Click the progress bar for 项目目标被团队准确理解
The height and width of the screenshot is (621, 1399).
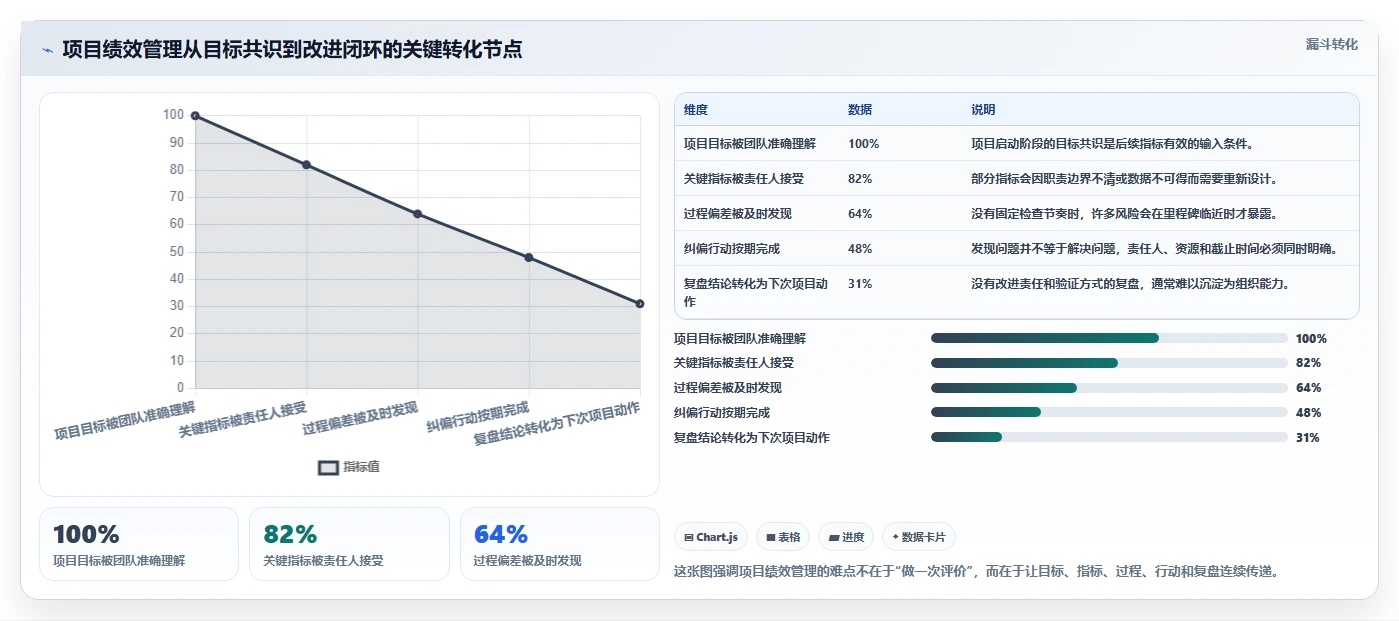coord(1109,338)
